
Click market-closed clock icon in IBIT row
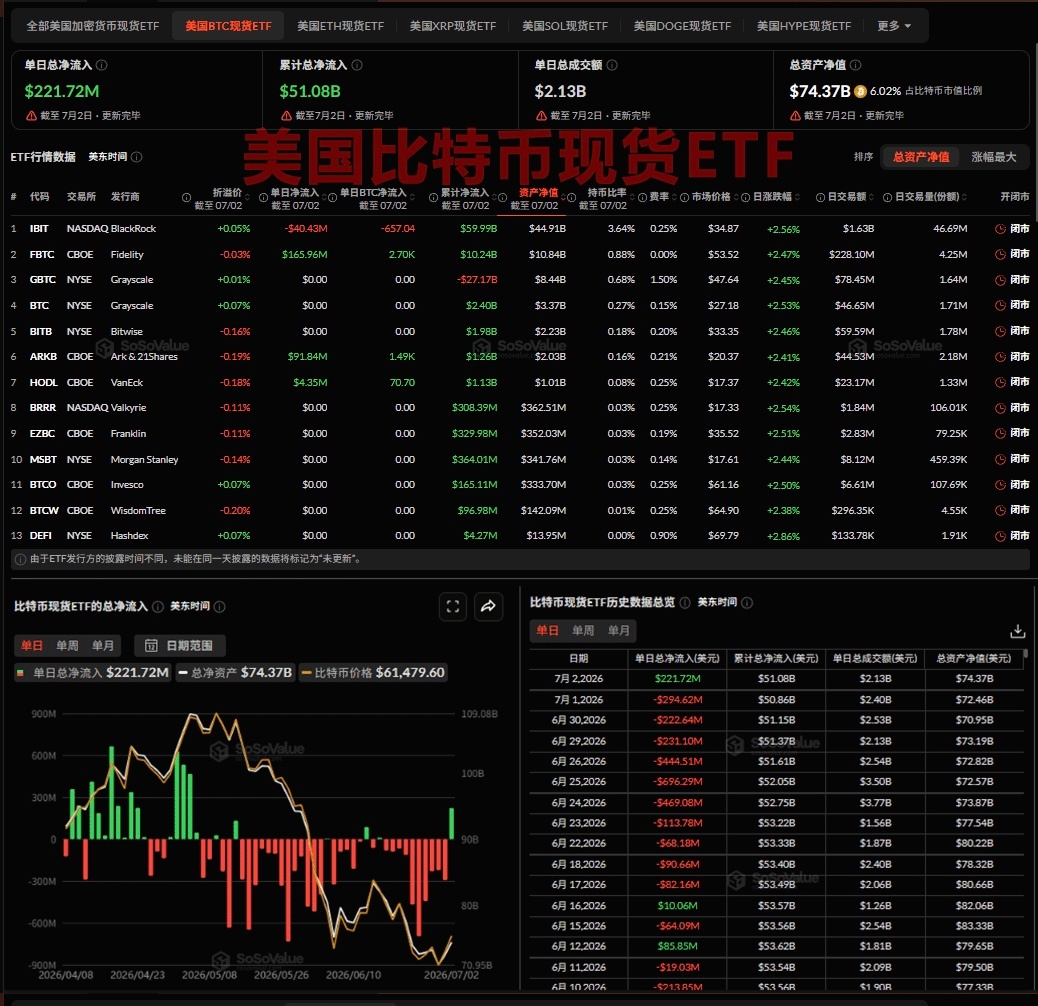coord(1000,229)
